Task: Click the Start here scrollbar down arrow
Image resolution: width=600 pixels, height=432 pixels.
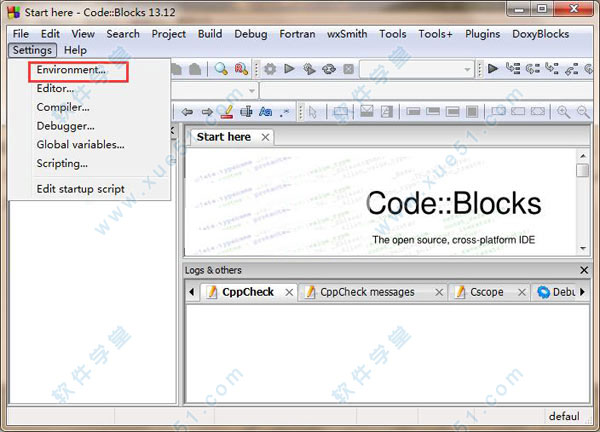Action: 583,248
